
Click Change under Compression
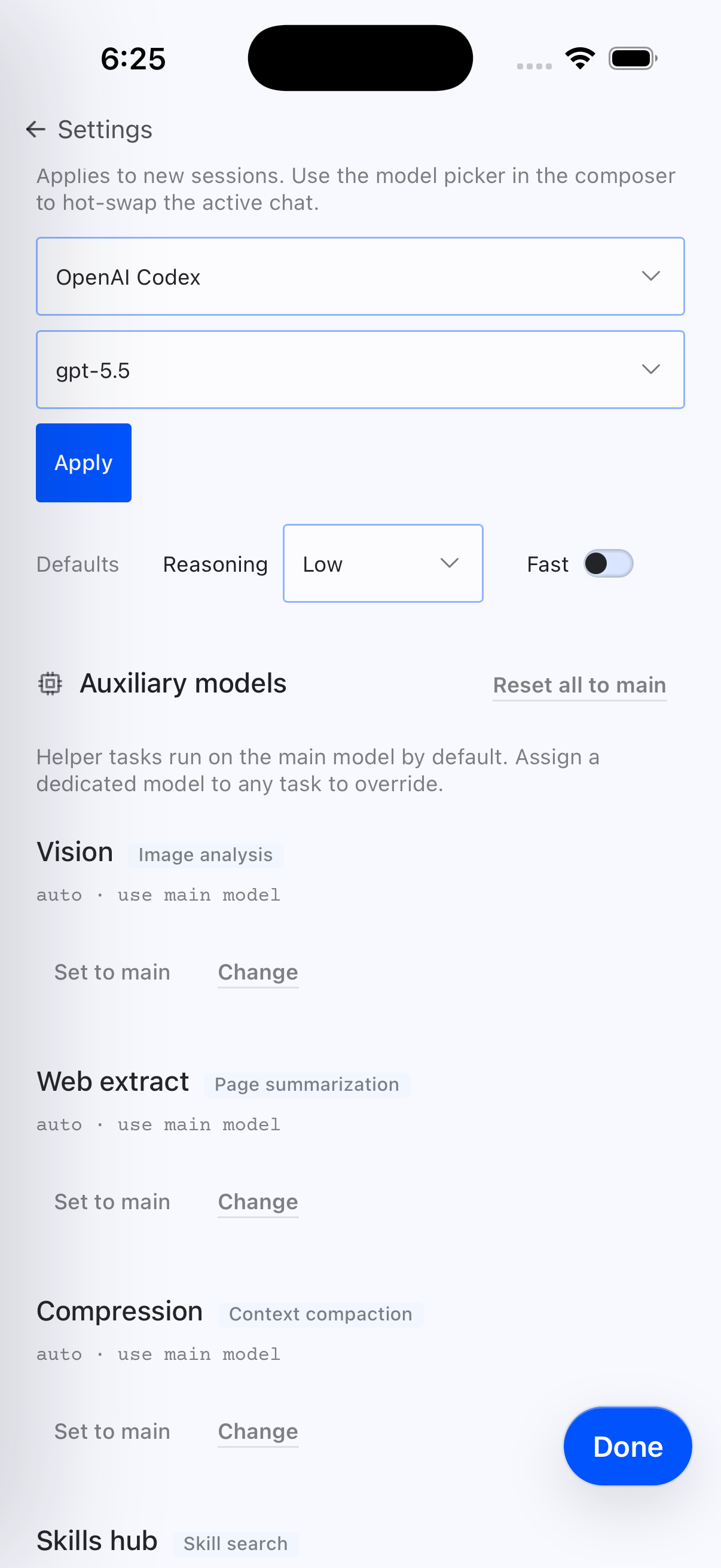pyautogui.click(x=258, y=1431)
